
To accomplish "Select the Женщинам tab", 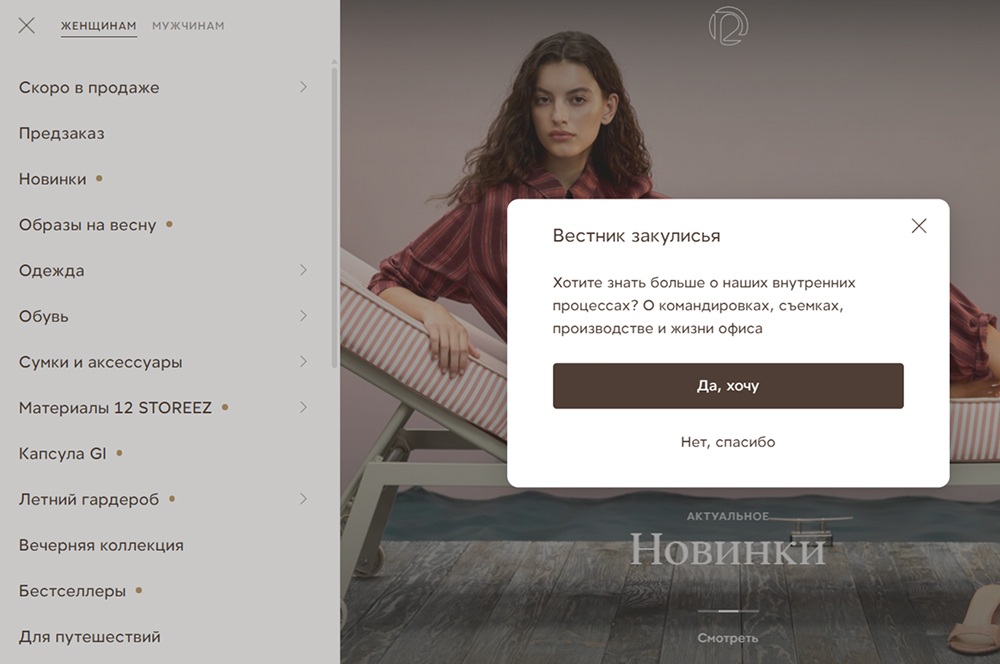I will [x=99, y=26].
